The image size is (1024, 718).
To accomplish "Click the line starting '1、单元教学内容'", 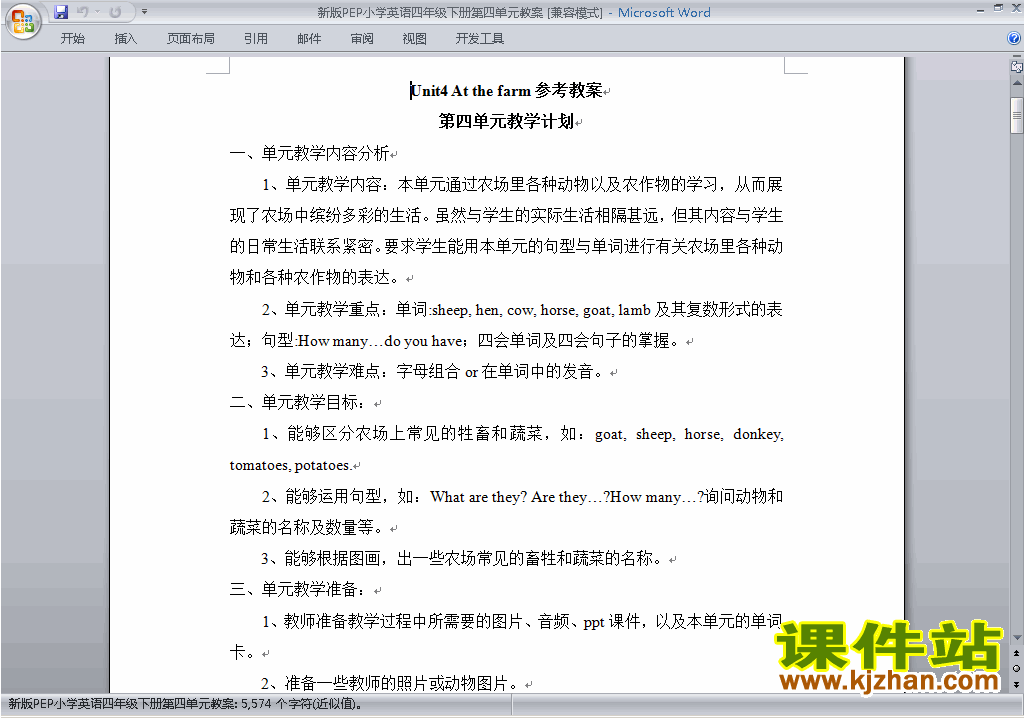I will (x=522, y=185).
